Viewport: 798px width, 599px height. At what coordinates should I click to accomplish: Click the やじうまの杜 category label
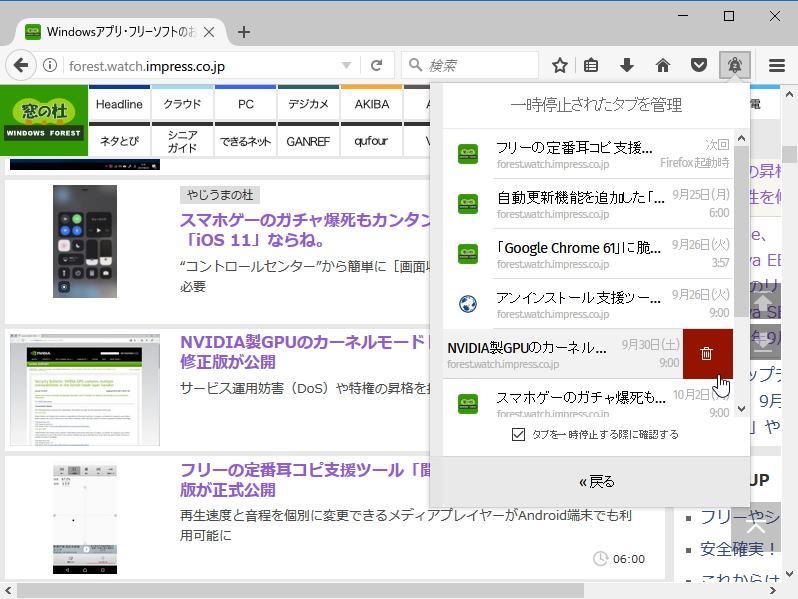(x=219, y=195)
